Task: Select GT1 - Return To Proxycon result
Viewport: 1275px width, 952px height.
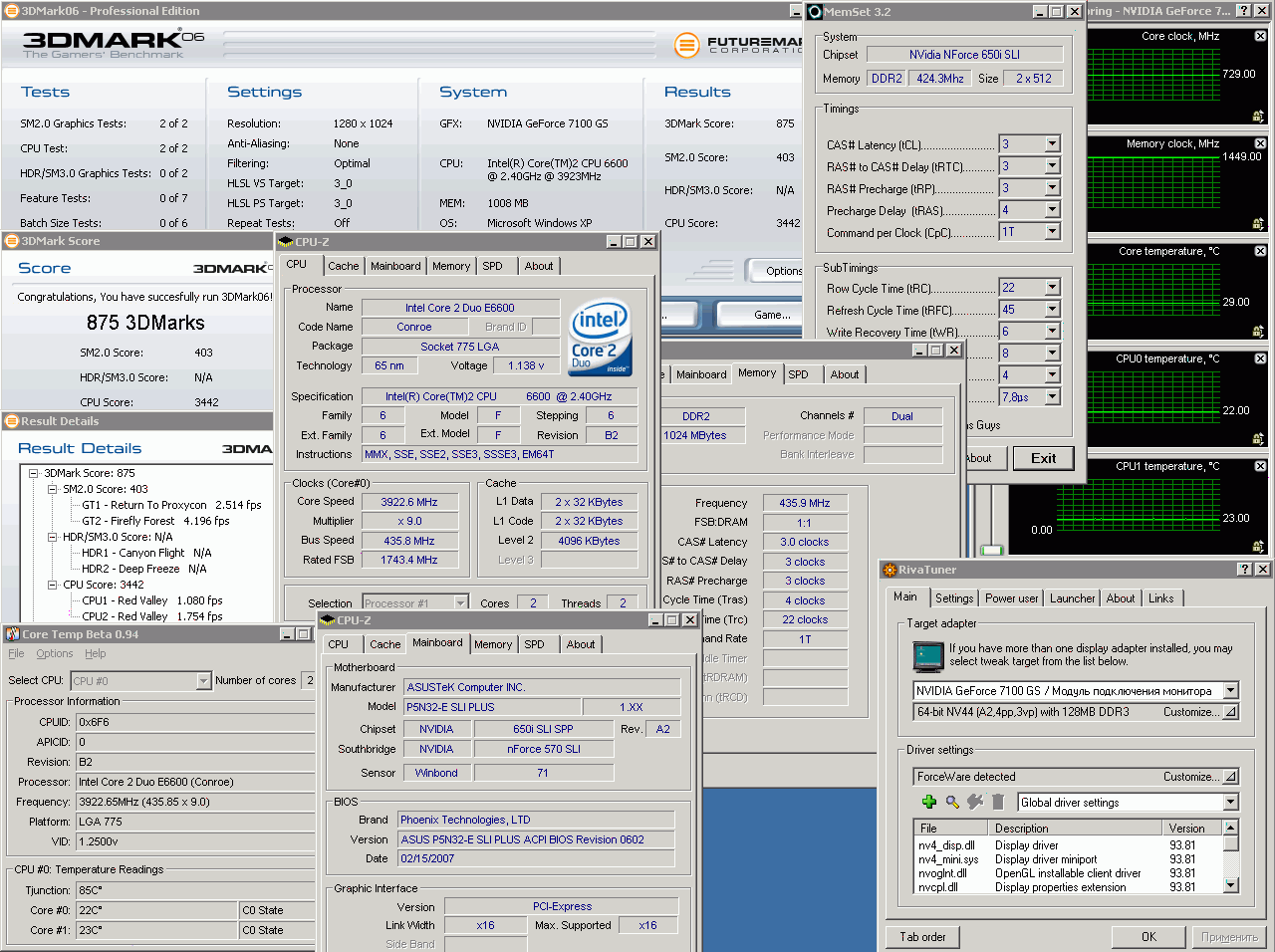Action: point(171,505)
